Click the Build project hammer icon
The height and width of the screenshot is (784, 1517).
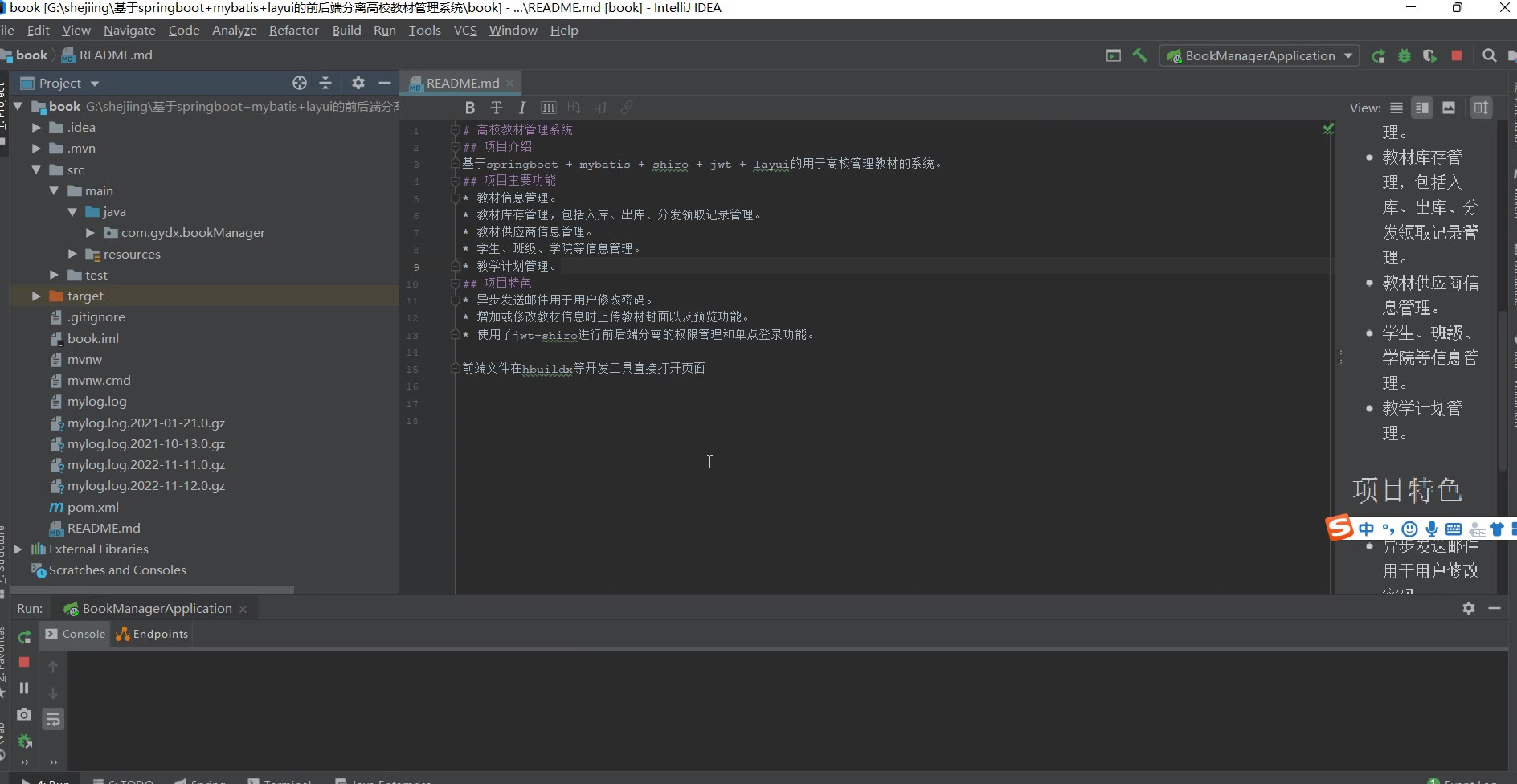(x=1139, y=55)
